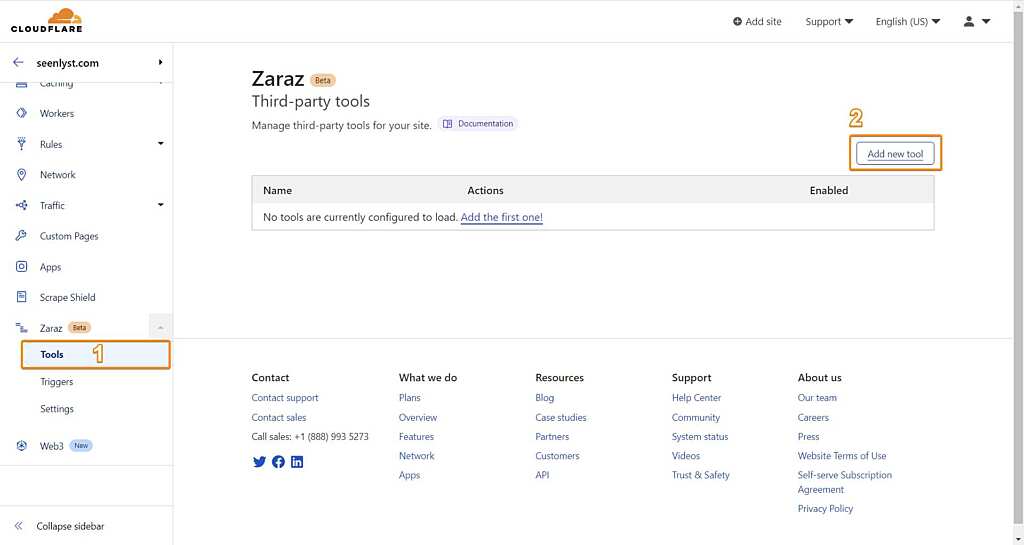Open the Custom Pages sidebar section
Screen dimensions: 1024x545
coord(69,236)
